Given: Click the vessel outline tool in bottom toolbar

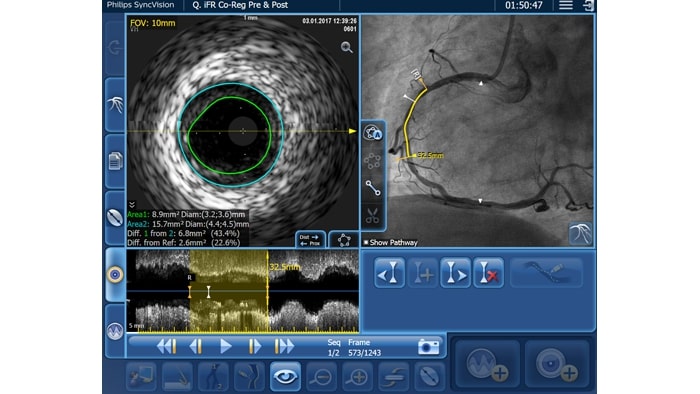Looking at the screenshot, I should [x=249, y=377].
